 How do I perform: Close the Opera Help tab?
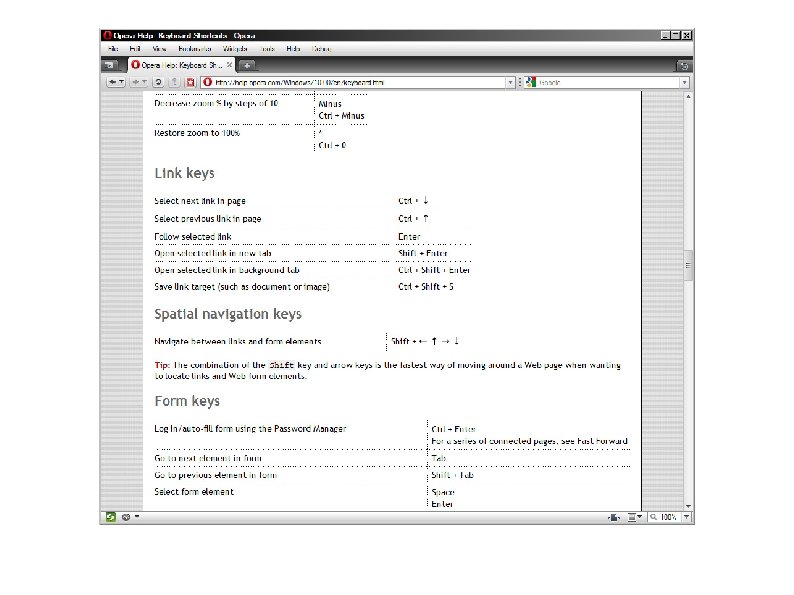pos(229,65)
